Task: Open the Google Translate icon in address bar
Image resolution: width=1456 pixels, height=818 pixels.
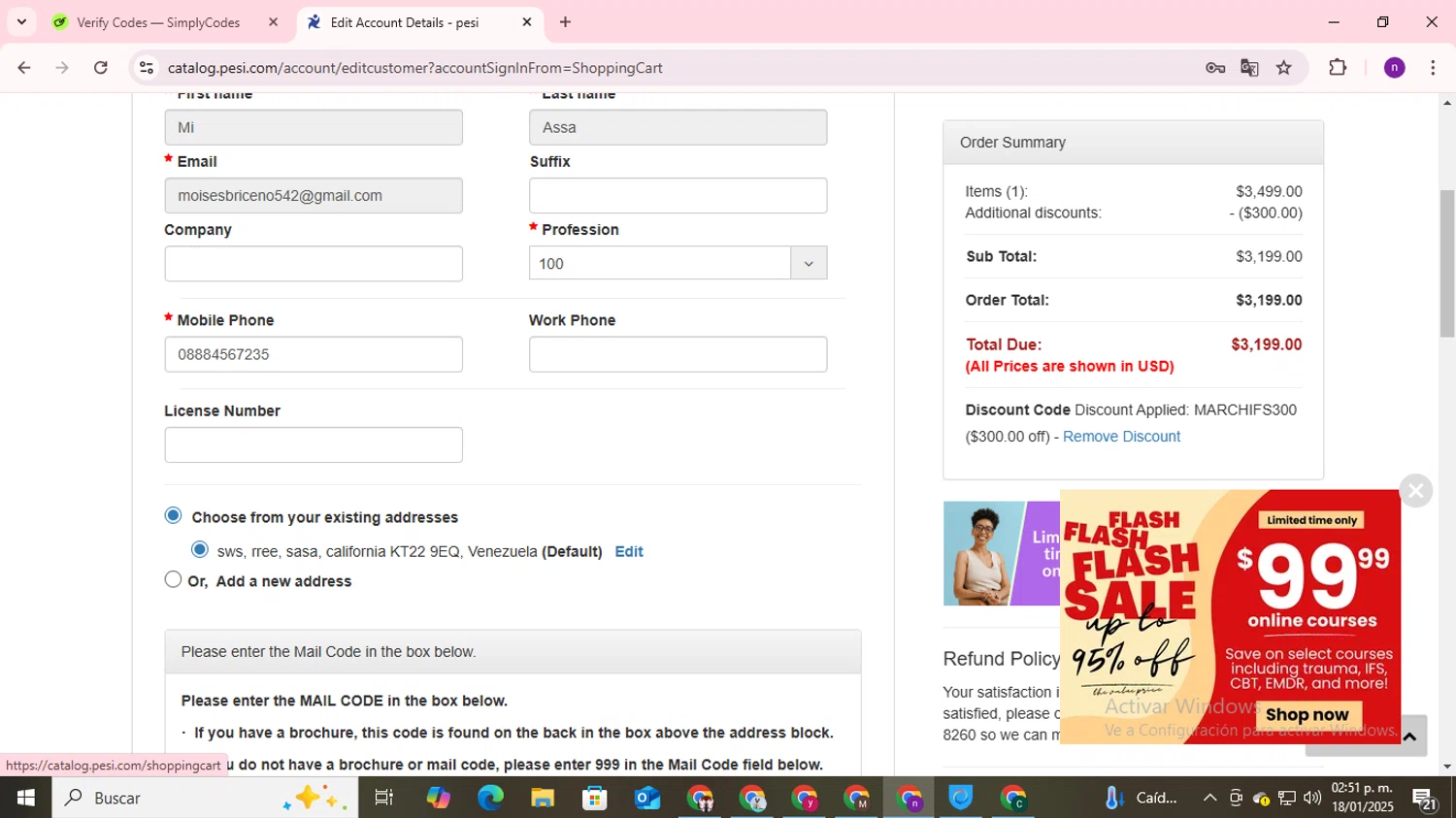Action: tap(1249, 68)
